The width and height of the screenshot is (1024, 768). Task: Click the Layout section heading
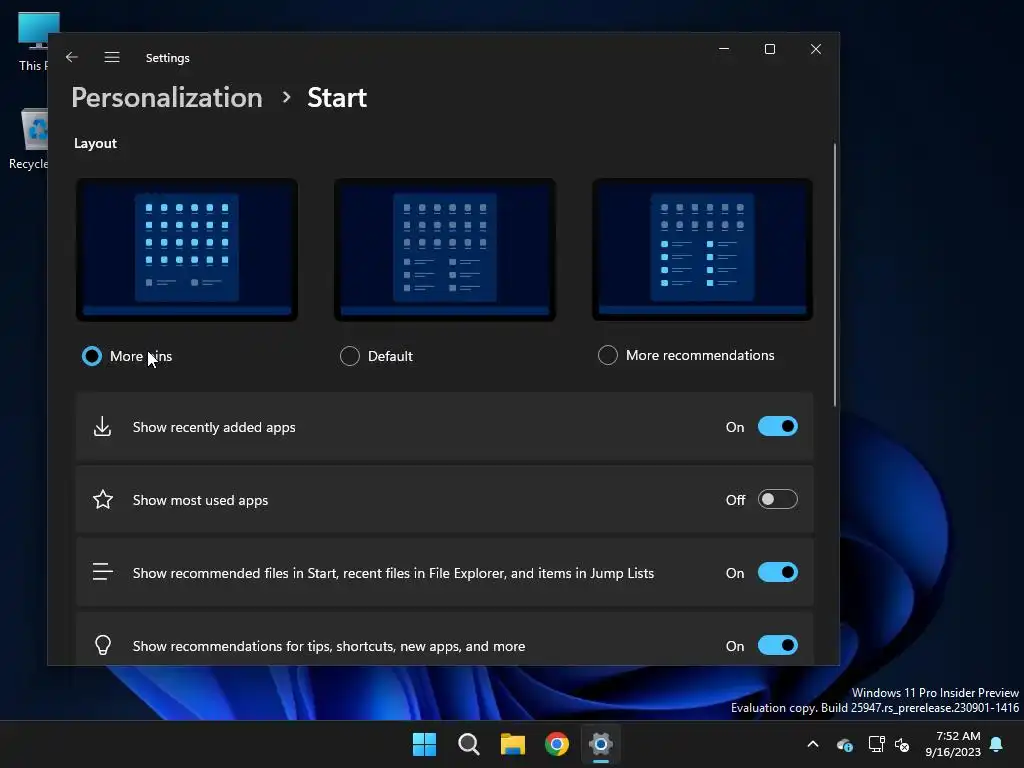(95, 143)
